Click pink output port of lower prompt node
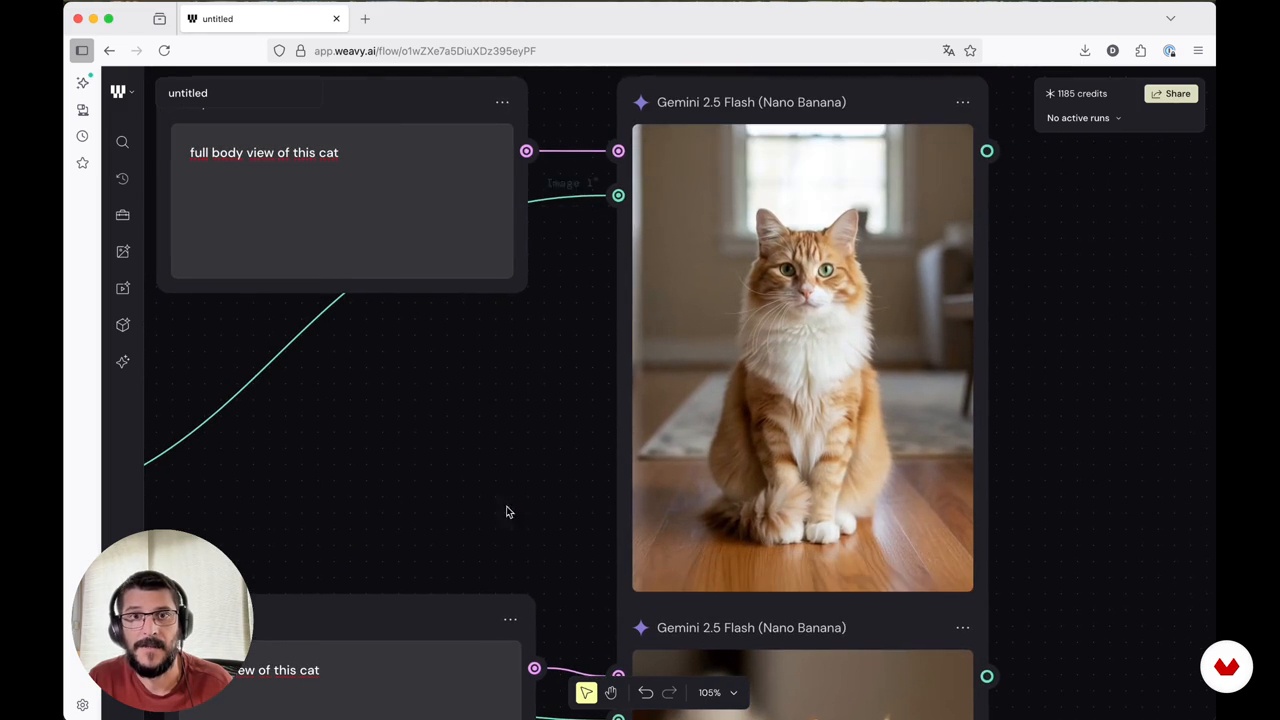This screenshot has height=720, width=1280. coord(534,668)
